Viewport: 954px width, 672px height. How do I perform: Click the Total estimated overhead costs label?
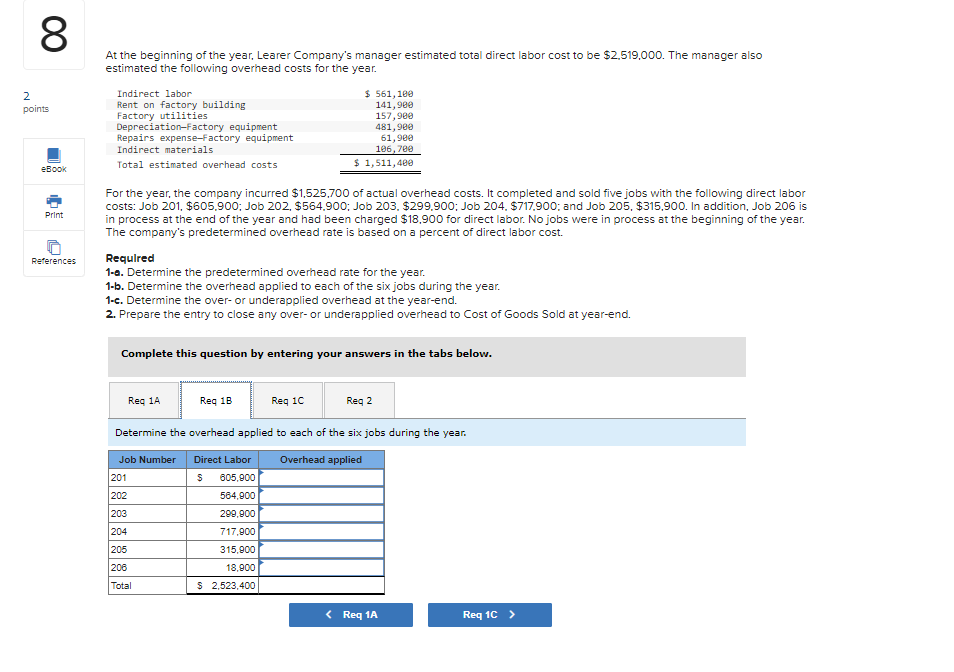pyautogui.click(x=197, y=165)
